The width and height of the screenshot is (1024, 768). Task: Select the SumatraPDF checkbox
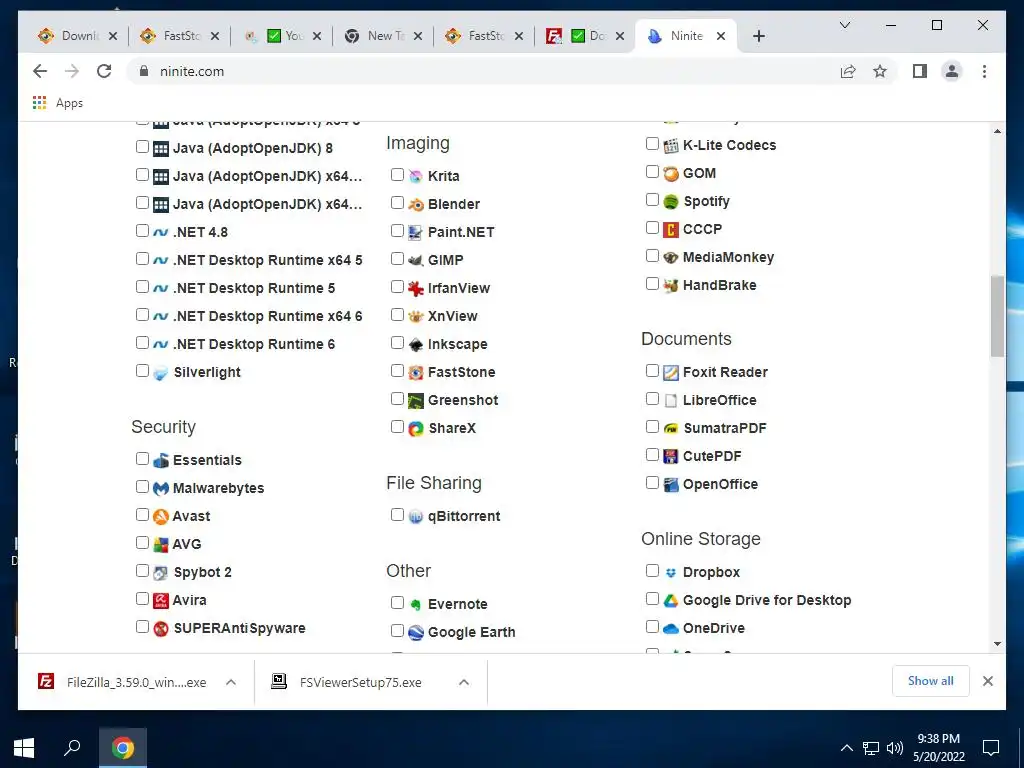click(652, 426)
